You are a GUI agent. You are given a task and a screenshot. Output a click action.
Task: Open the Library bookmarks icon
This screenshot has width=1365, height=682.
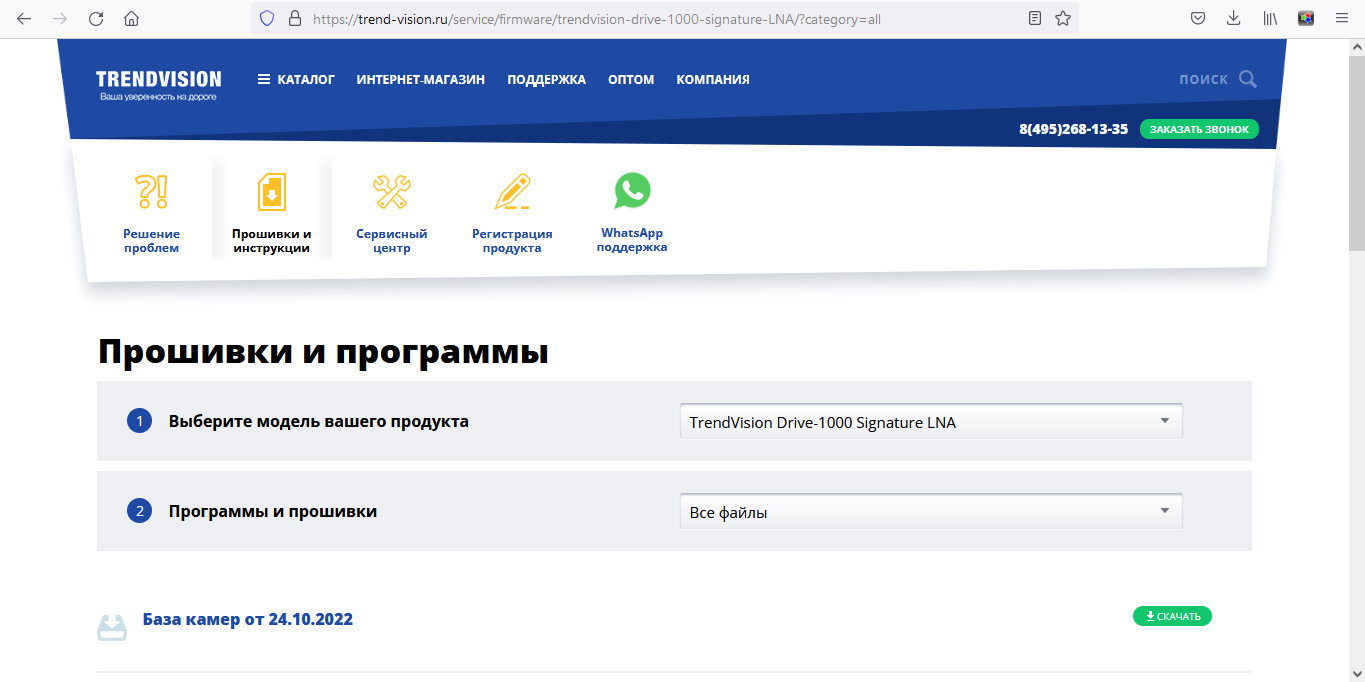tap(1270, 18)
